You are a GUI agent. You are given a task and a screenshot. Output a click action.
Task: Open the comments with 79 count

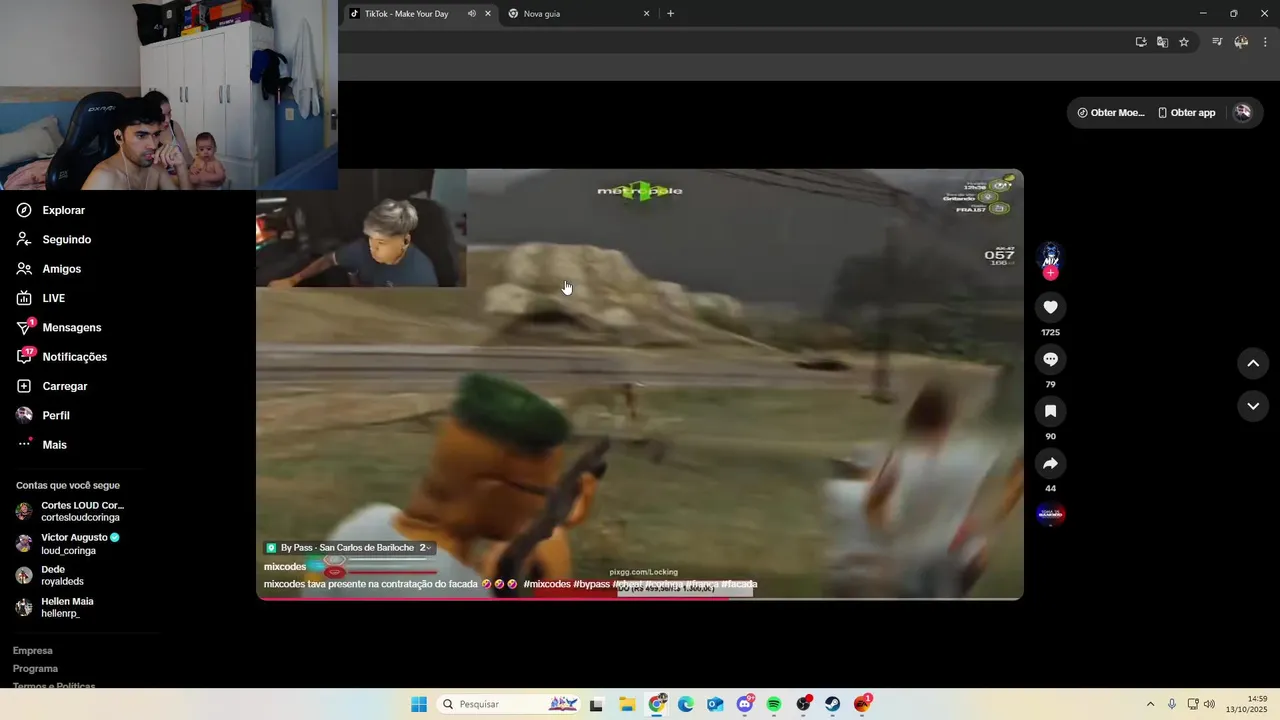tap(1050, 359)
